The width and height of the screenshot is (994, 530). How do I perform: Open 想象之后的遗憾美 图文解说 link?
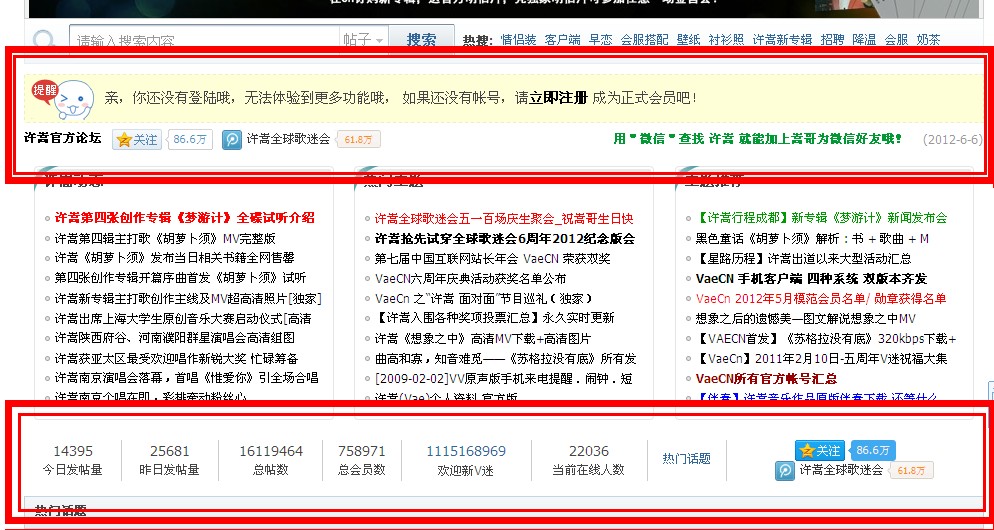(x=806, y=318)
